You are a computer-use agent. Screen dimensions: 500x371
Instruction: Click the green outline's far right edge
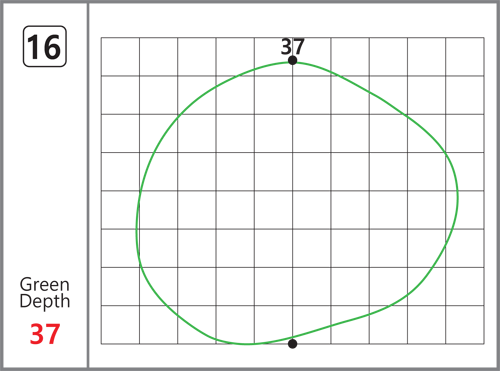pyautogui.click(x=458, y=197)
